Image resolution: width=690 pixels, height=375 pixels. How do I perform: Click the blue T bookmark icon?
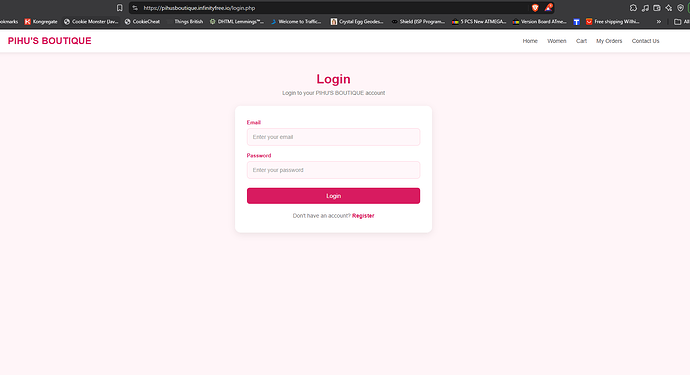(x=576, y=22)
